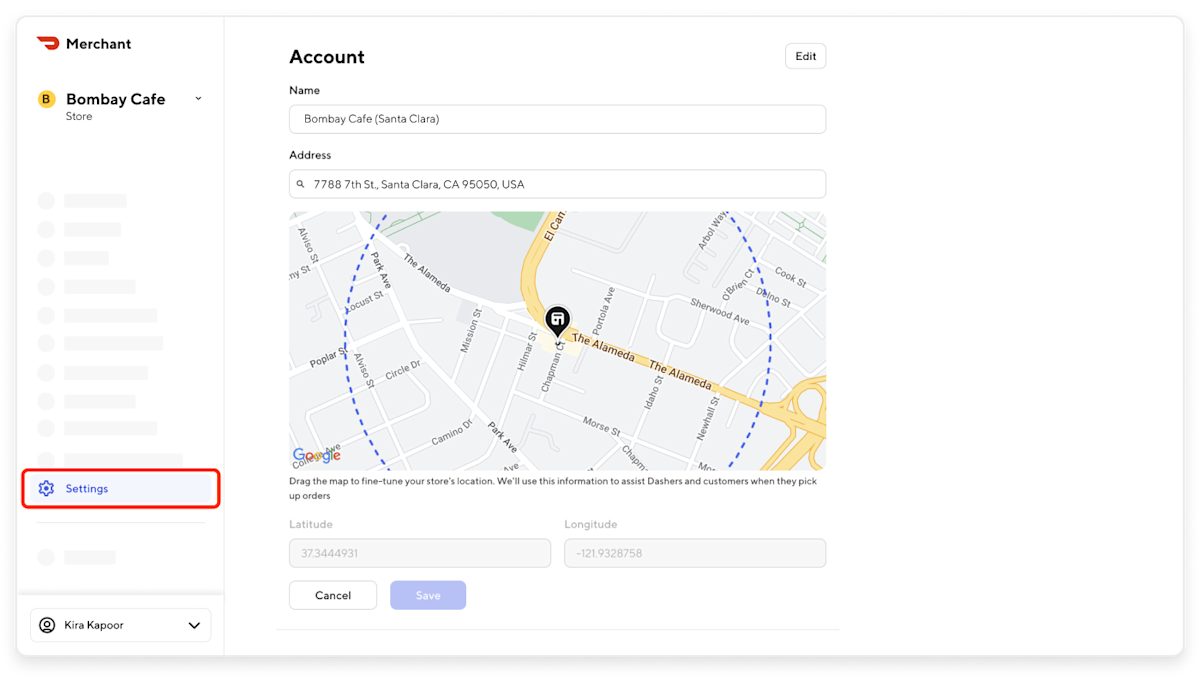Click the Latitude label text
Screen dimensions: 1200x686
pyautogui.click(x=311, y=524)
